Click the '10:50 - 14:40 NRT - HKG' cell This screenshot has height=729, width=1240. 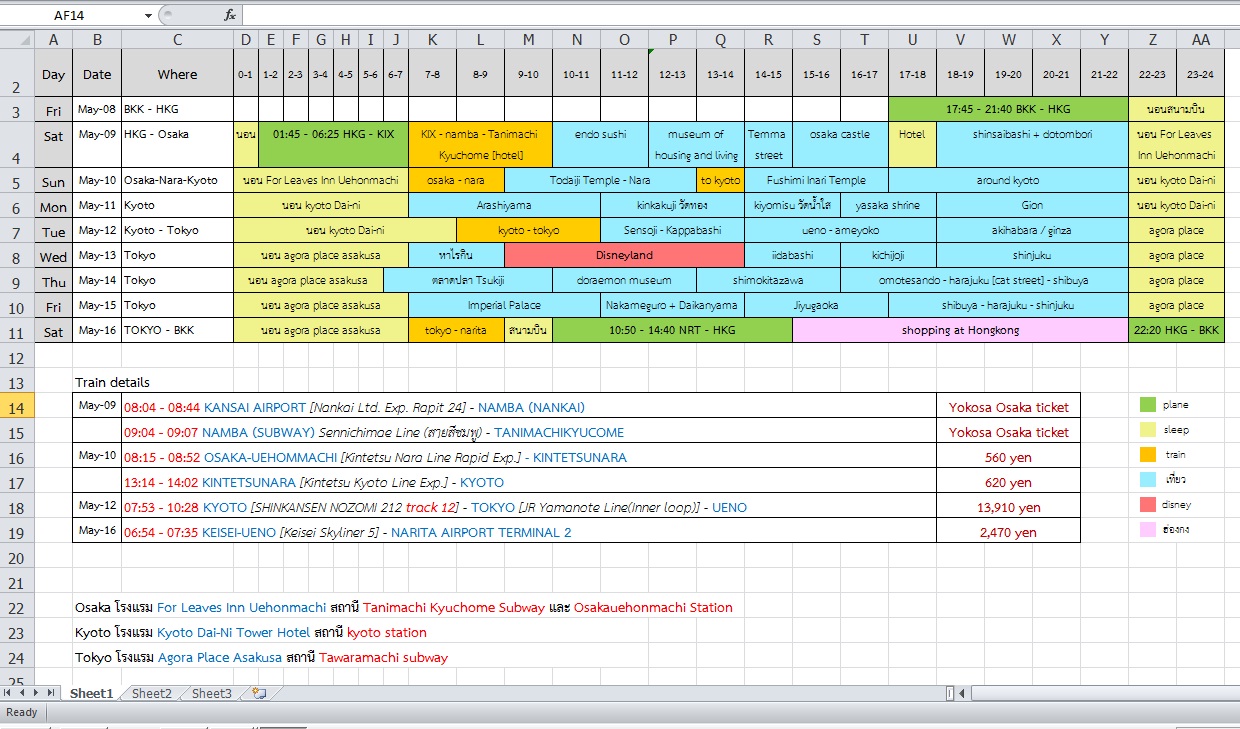[672, 330]
